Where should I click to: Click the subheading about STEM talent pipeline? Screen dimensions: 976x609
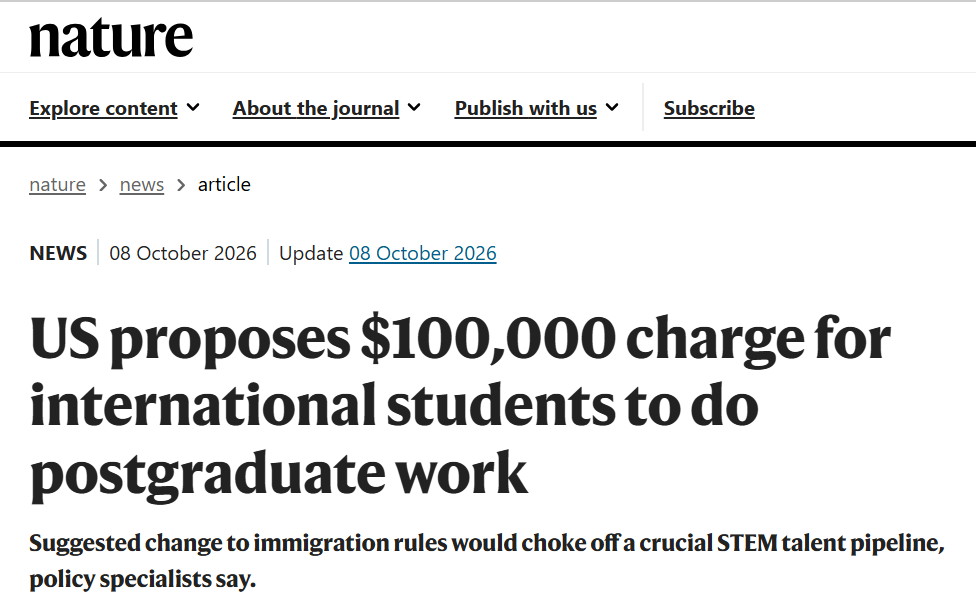coord(487,560)
